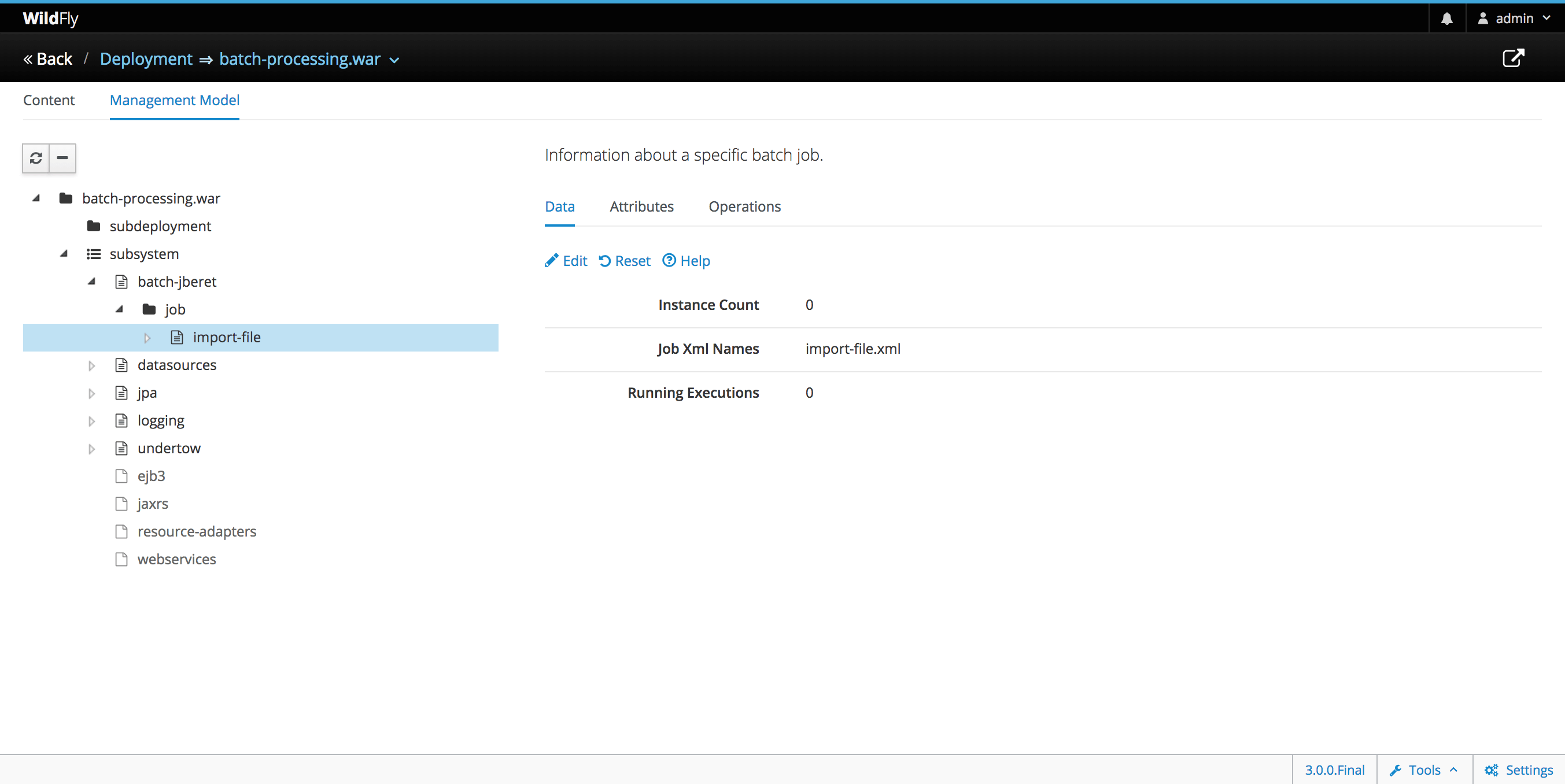The image size is (1565, 784).
Task: Click the subsystem list icon
Action: click(94, 254)
